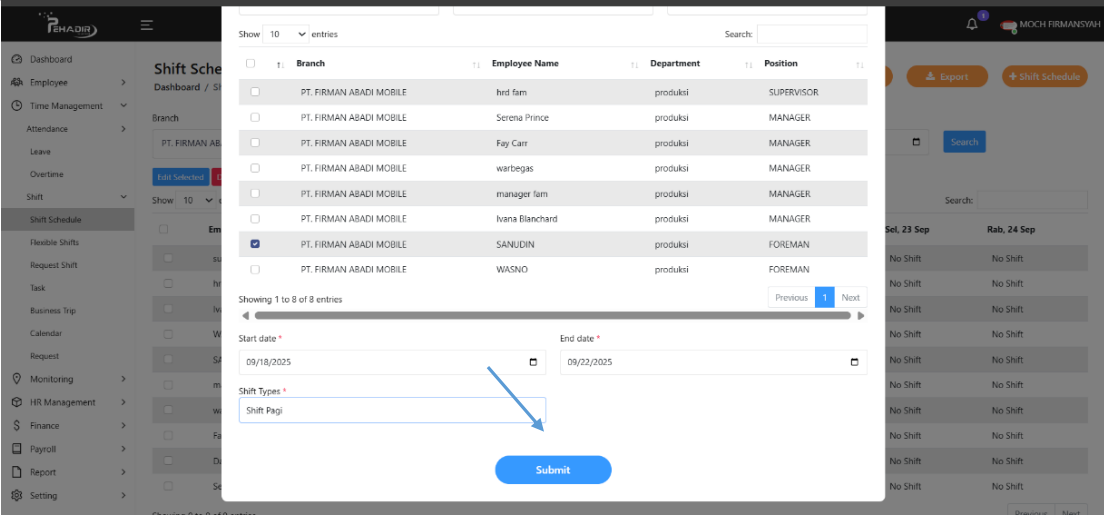The height and width of the screenshot is (515, 1104).
Task: Click the Next pagination button
Action: 850,297
